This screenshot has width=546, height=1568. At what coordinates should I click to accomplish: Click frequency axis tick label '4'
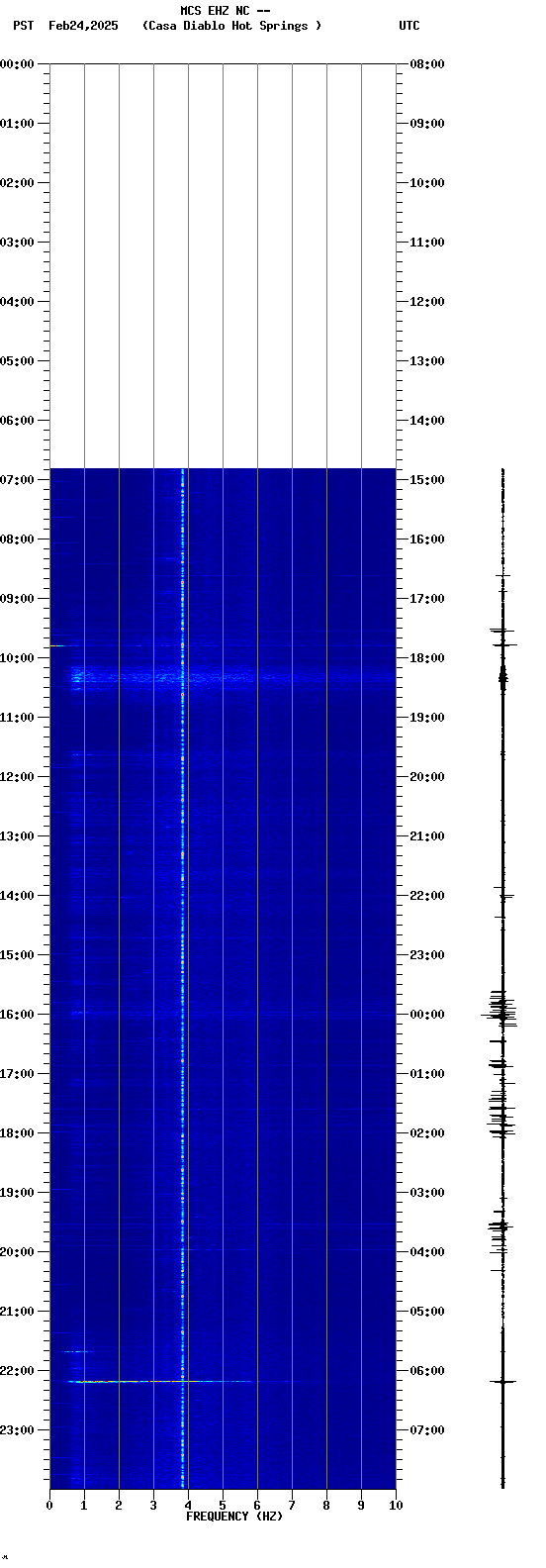[188, 1506]
